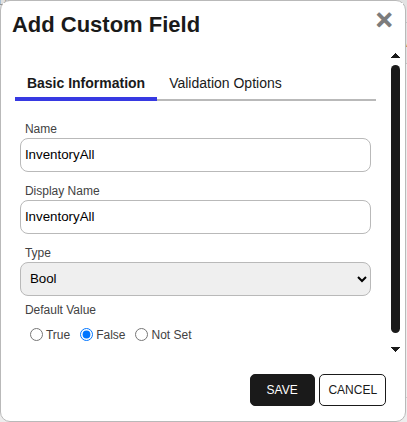Image resolution: width=407 pixels, height=422 pixels.
Task: Cancel adding the custom field
Action: point(352,390)
